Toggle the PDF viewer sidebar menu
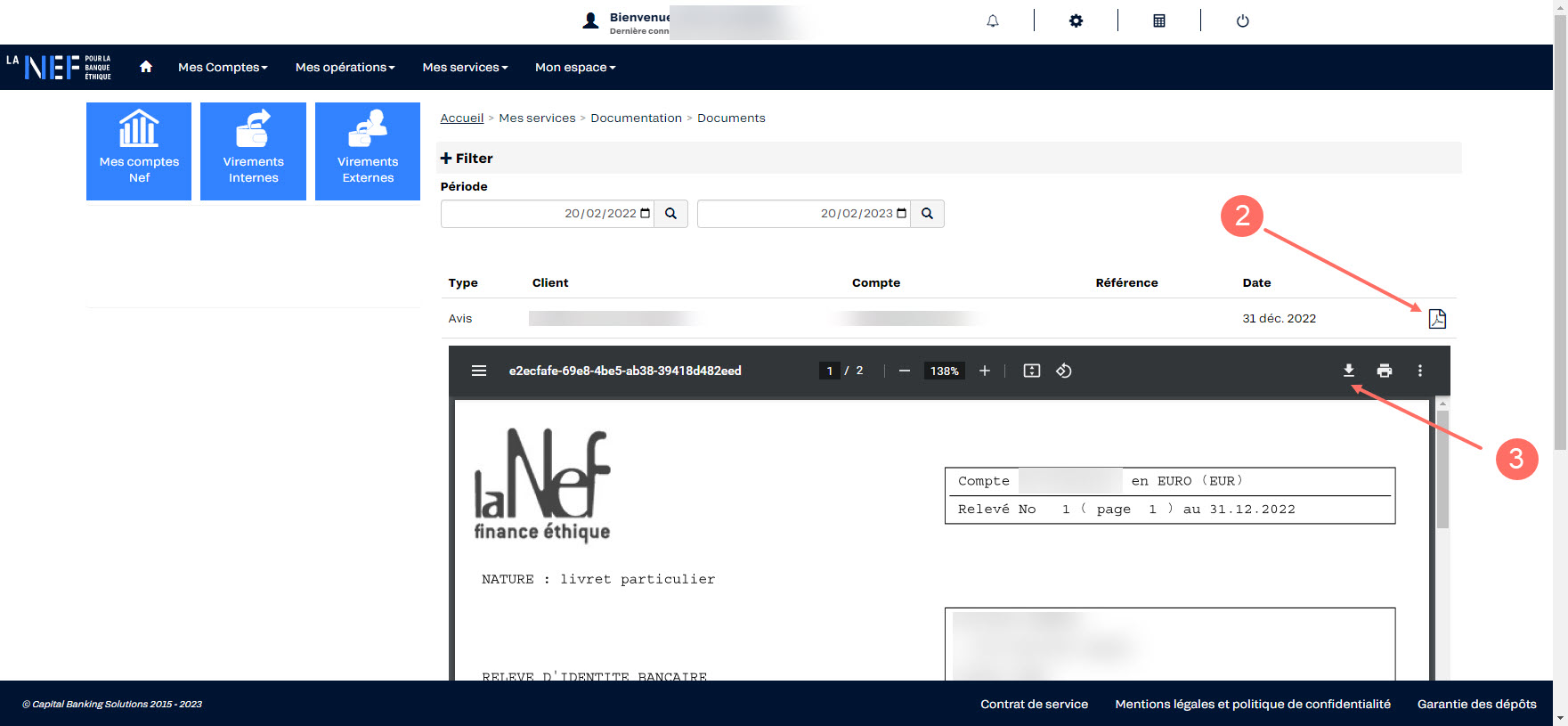The width and height of the screenshot is (1568, 726). click(479, 371)
